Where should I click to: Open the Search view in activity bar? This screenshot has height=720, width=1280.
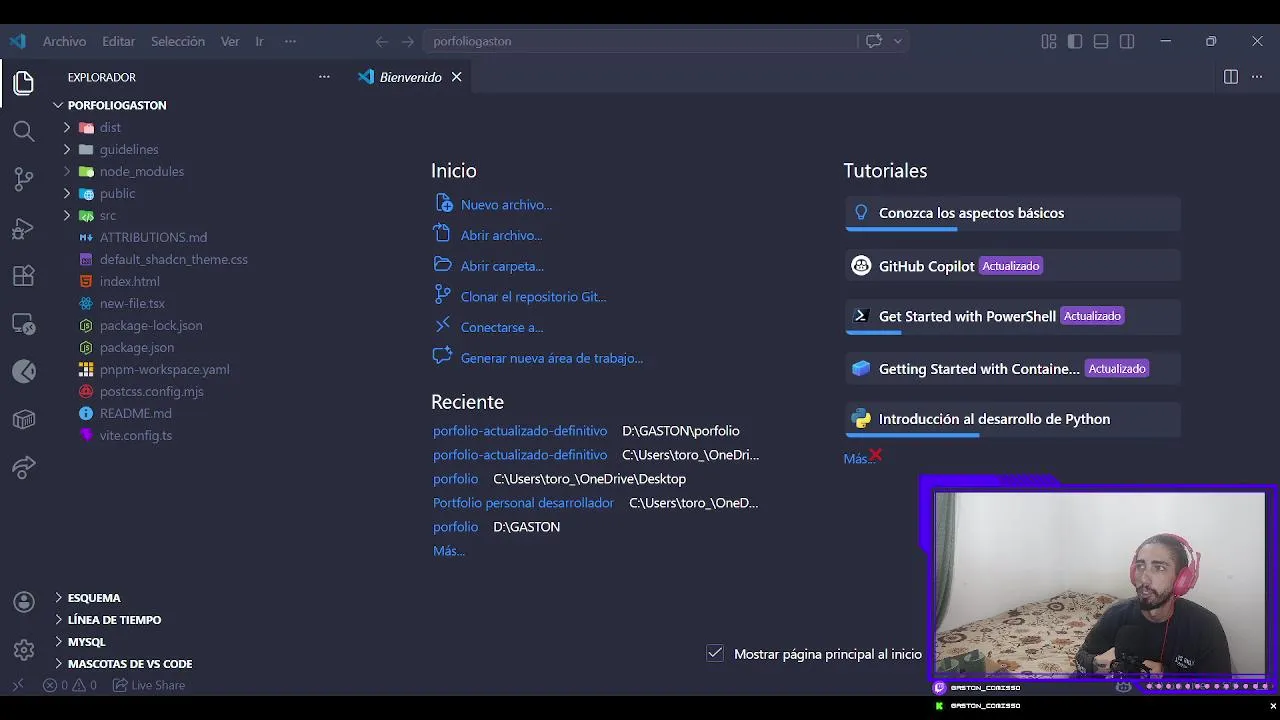(x=24, y=131)
